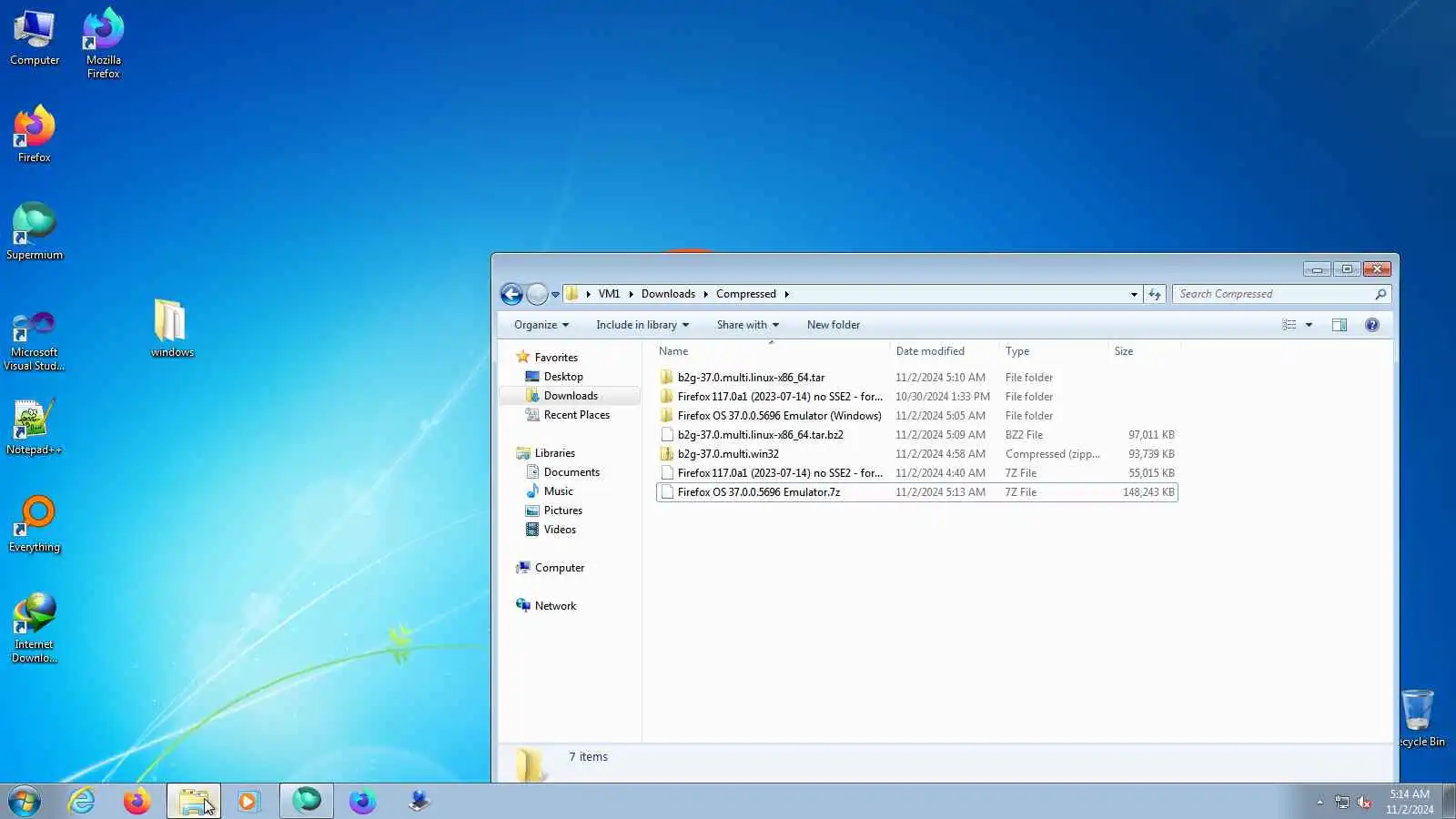Select the windows folder on the desktop
Viewport: 1456px width, 819px height.
[x=172, y=328]
